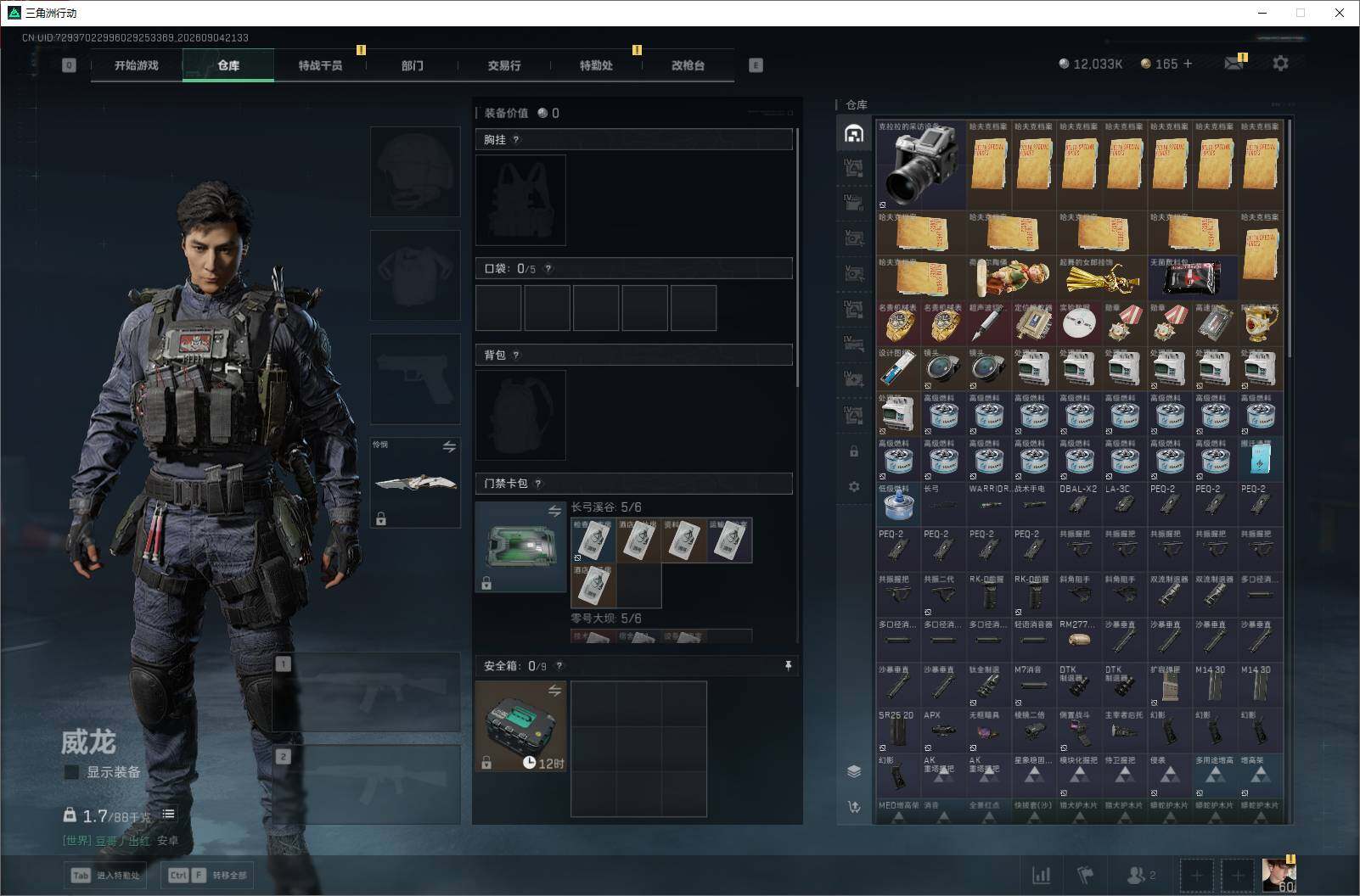Add currency with the plus beside 165

pos(1188,64)
